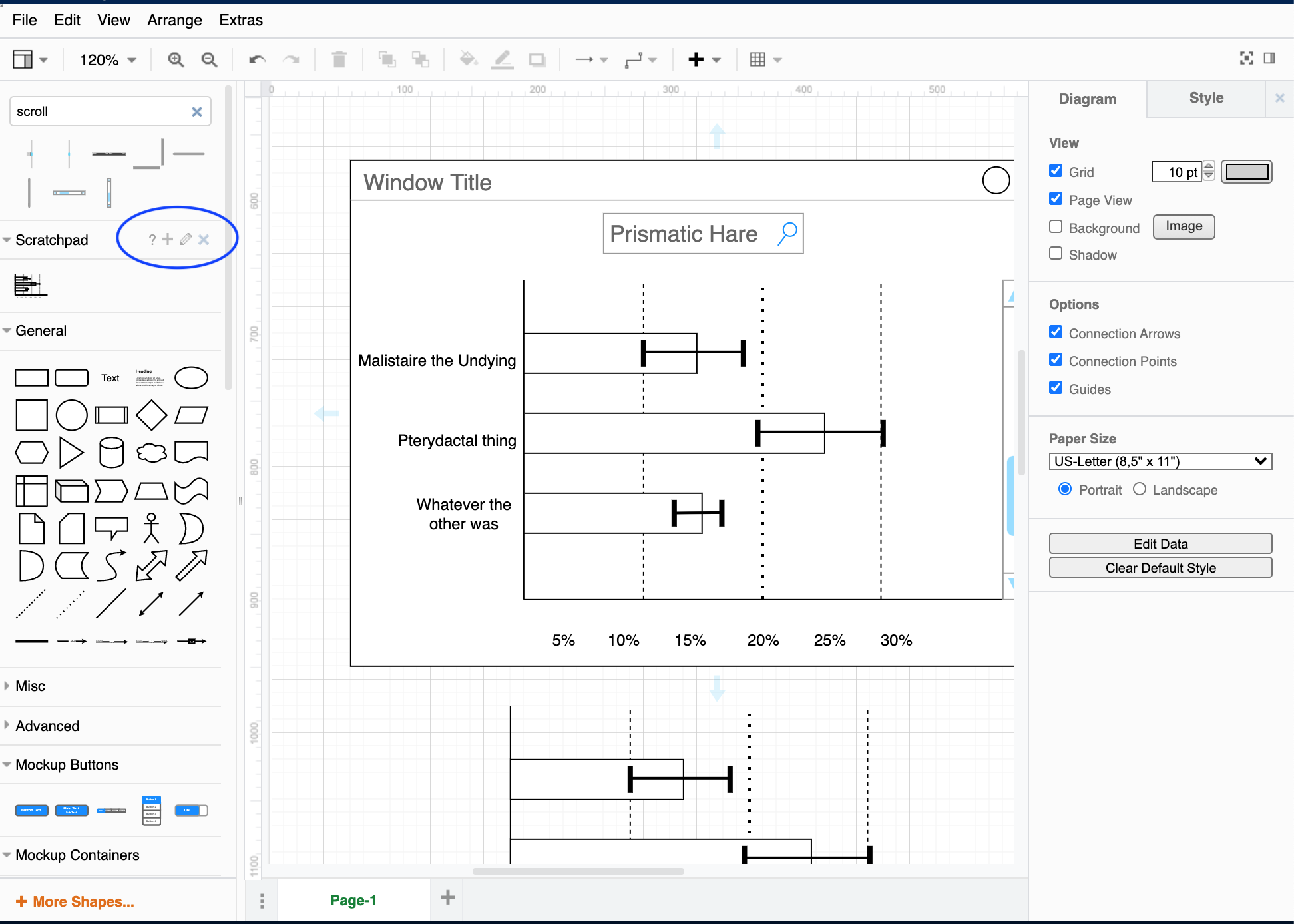Screen dimensions: 1294x924
Task: Open the Paper Size dropdown
Action: pyautogui.click(x=1160, y=461)
